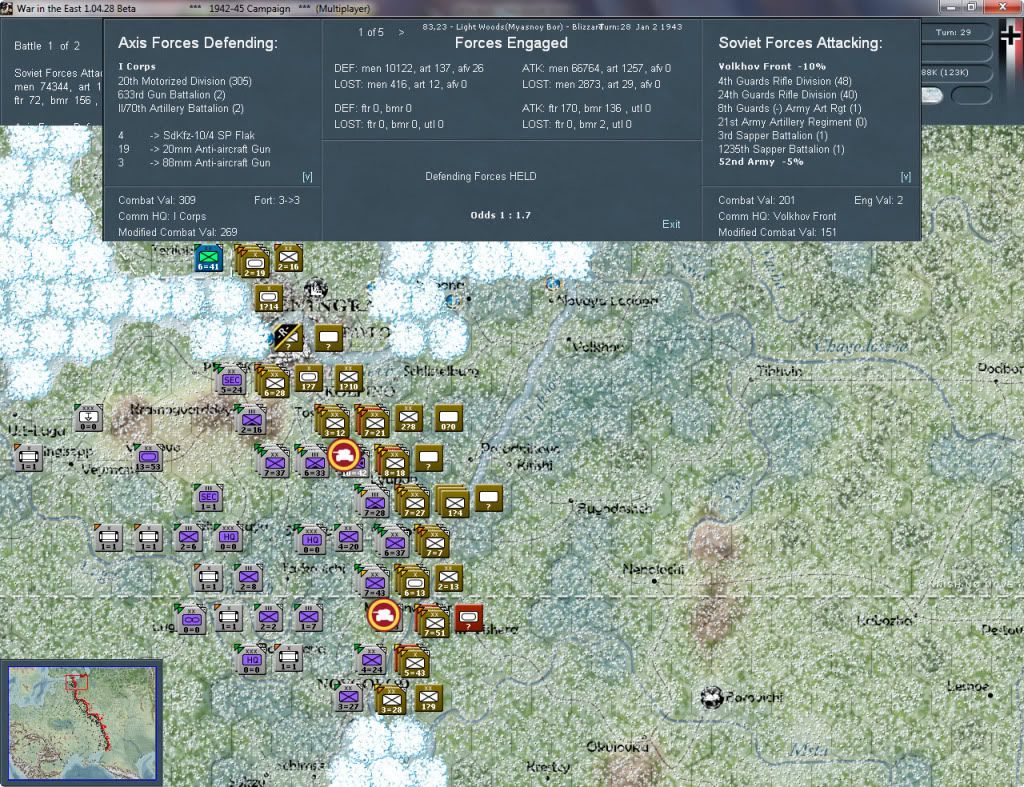Image resolution: width=1024 pixels, height=787 pixels.
Task: Select the purple 6=33 infantry stack
Action: [x=312, y=461]
